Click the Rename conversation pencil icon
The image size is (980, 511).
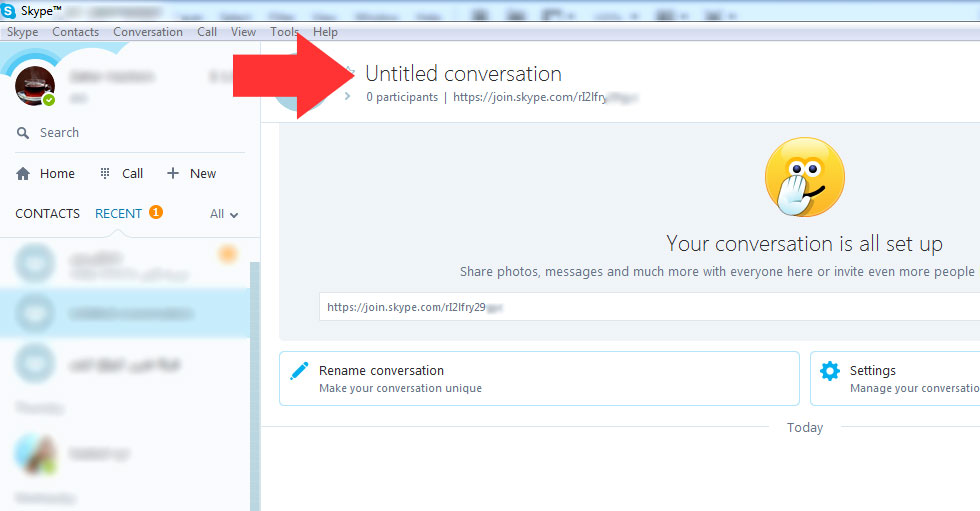point(299,370)
